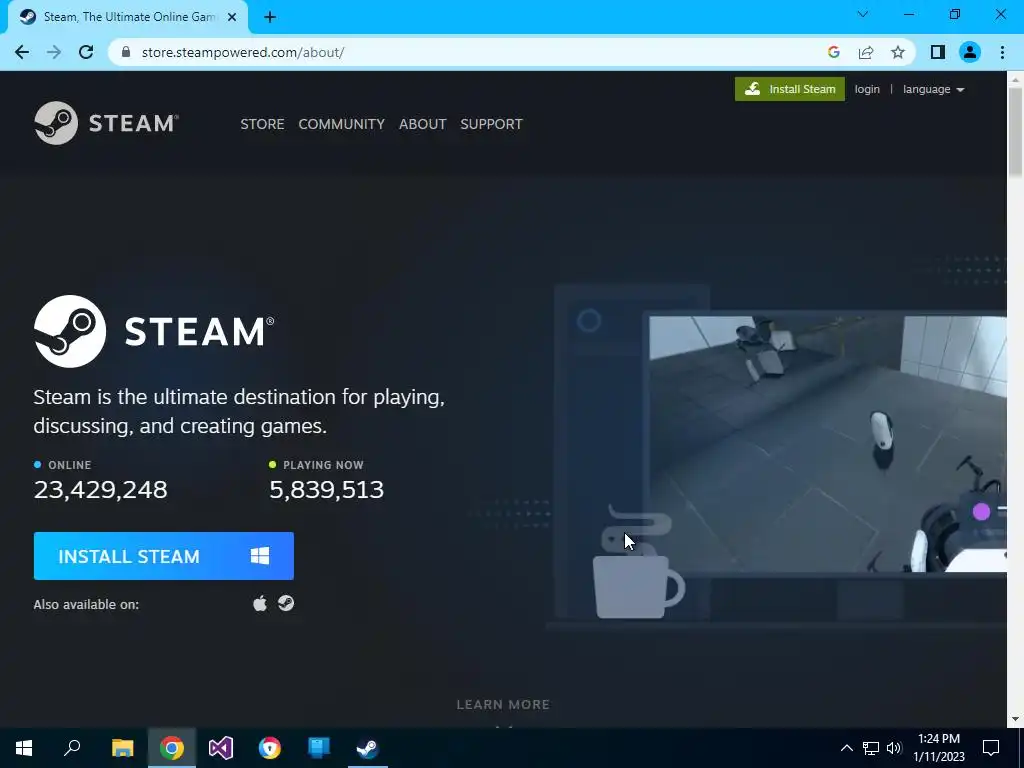This screenshot has height=768, width=1024.
Task: Click the ONLINE count 23,429,248
Action: coord(101,490)
